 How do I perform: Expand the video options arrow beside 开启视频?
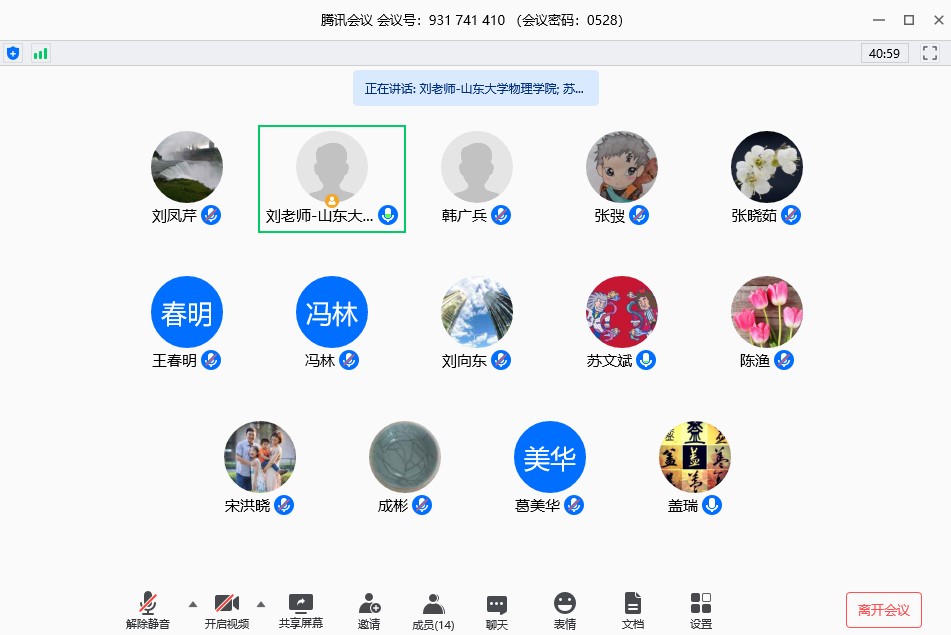261,603
